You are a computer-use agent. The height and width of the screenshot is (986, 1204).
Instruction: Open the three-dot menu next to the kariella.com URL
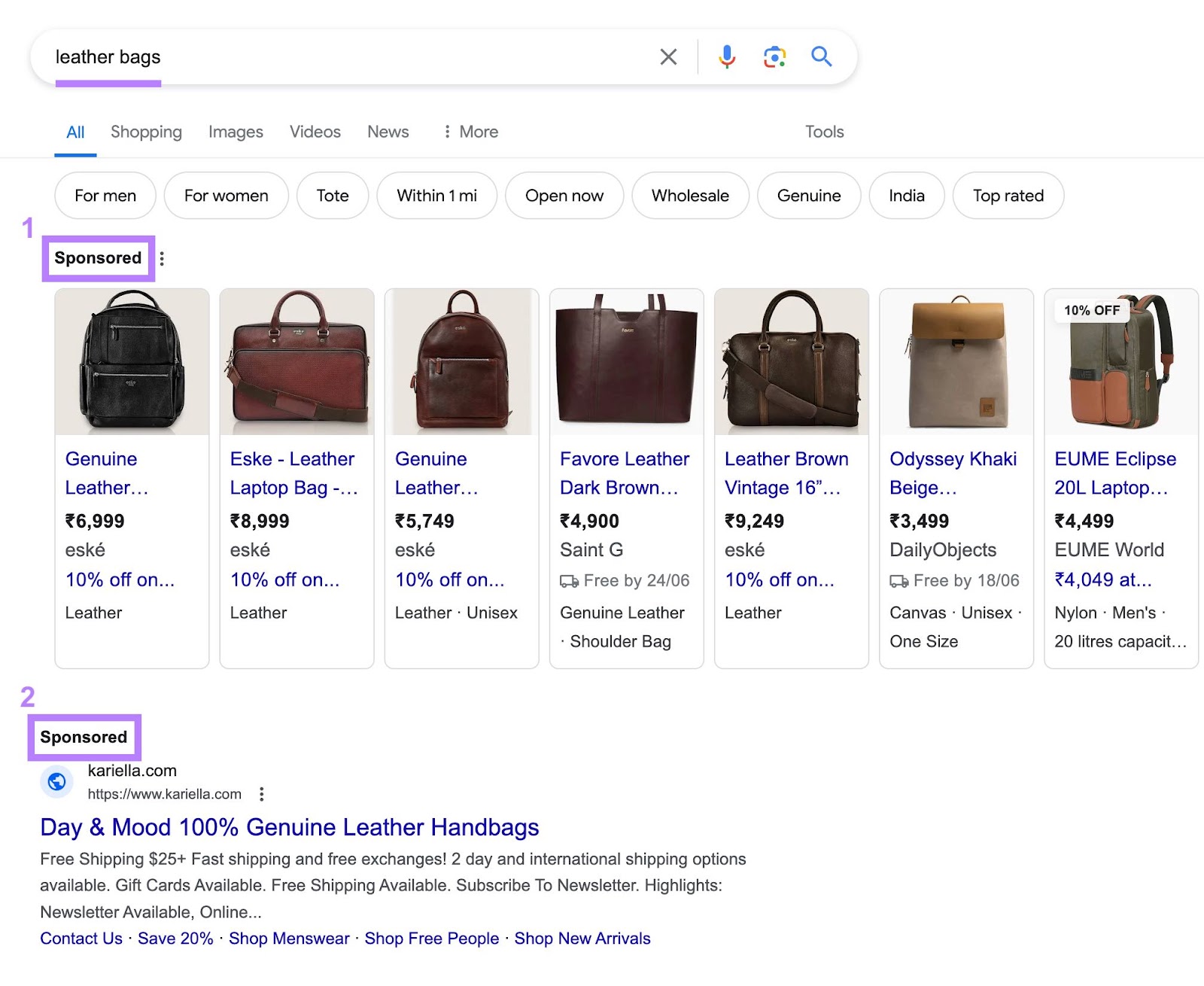261,794
